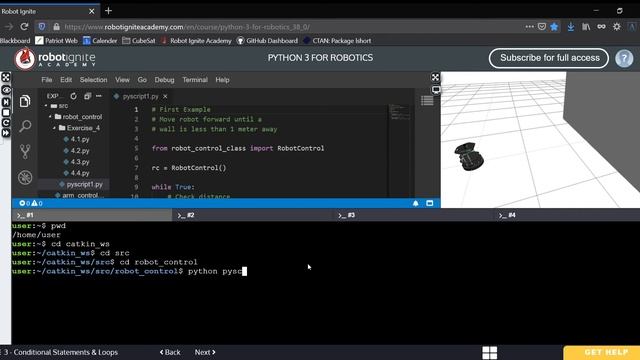Expand IDE panel to fullscreen
This screenshot has width=640, height=360.
tap(436, 77)
